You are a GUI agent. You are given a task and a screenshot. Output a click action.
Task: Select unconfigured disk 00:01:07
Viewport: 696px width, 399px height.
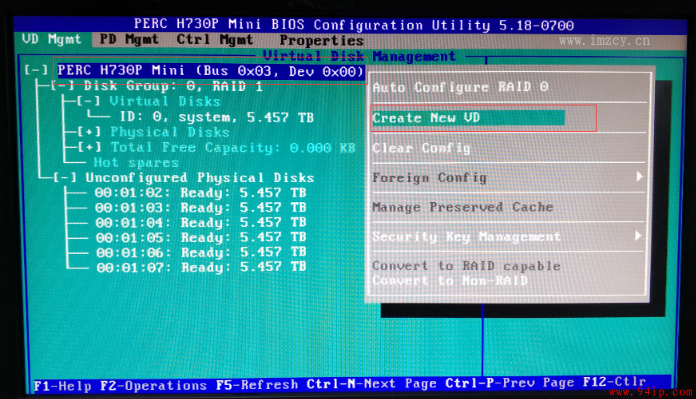[202, 267]
